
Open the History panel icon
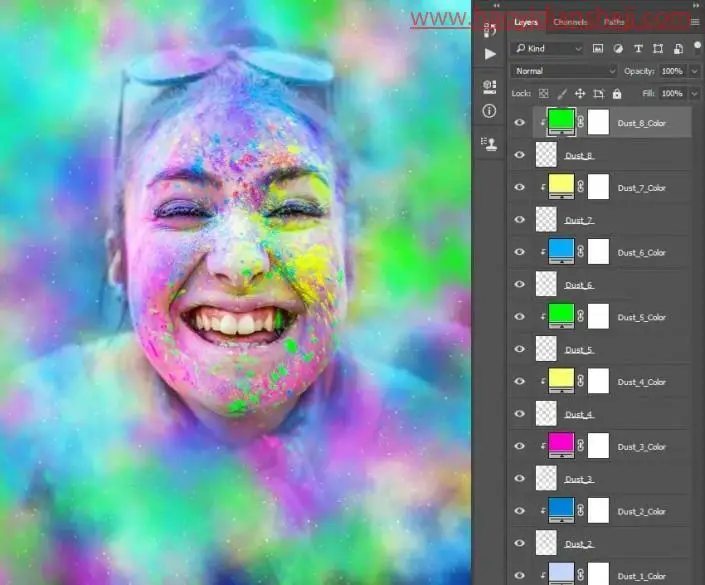(x=489, y=29)
